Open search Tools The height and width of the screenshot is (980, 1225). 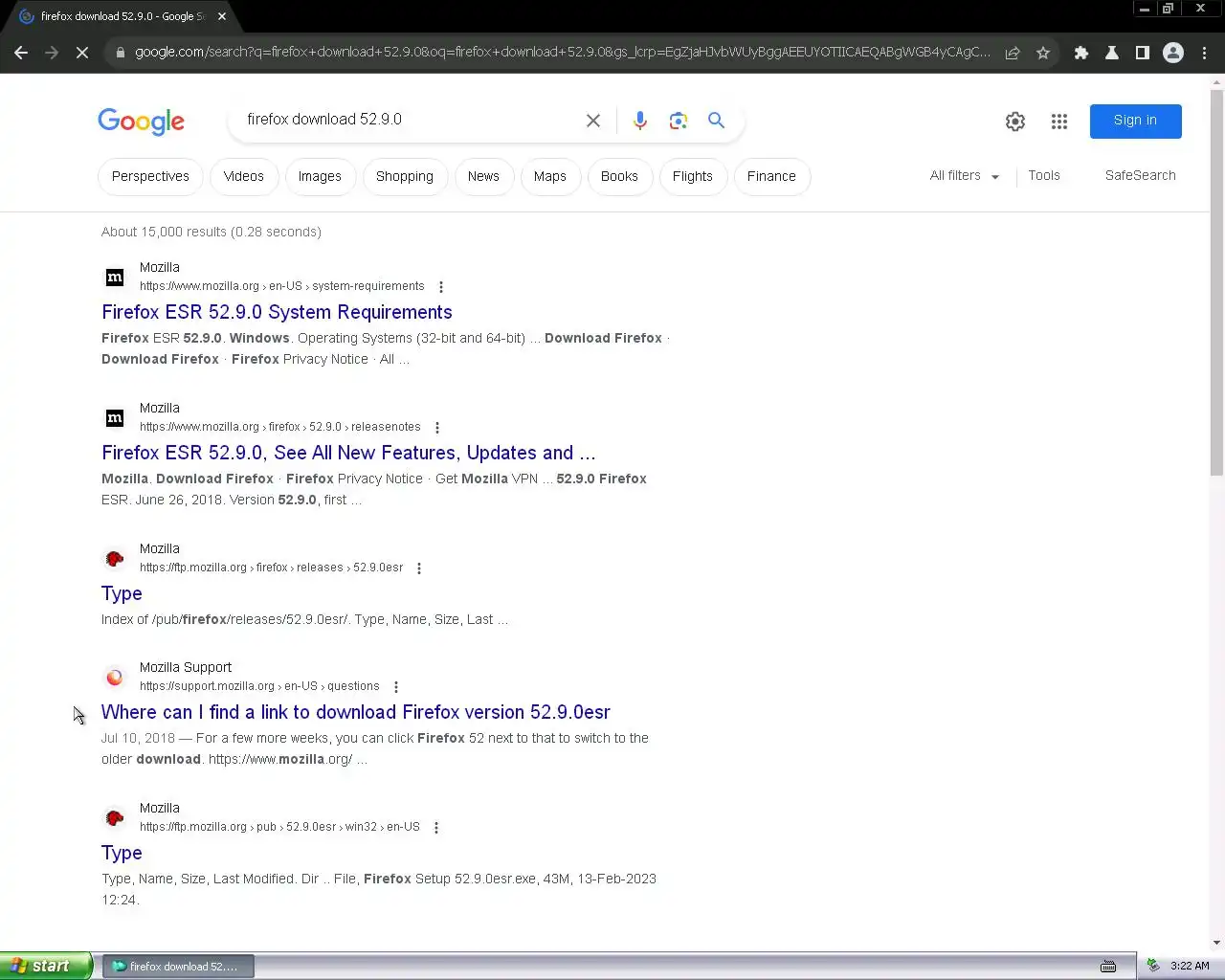pos(1044,176)
